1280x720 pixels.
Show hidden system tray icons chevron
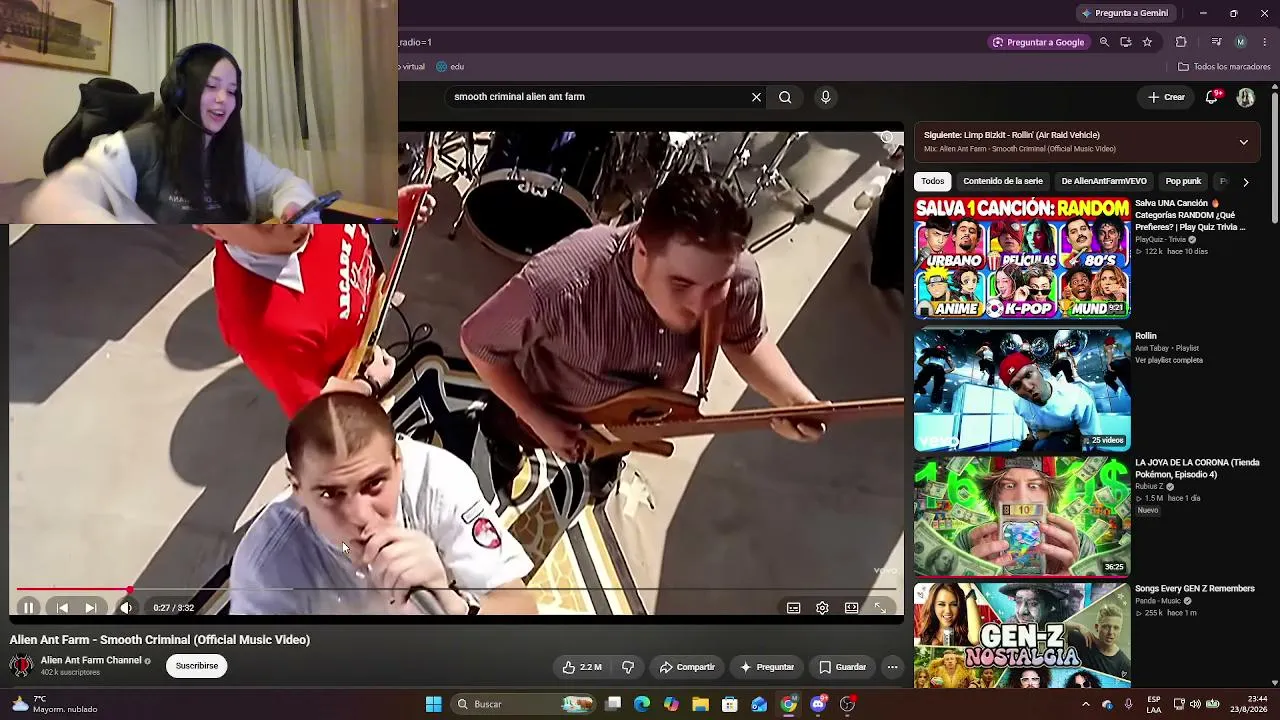coord(1086,704)
